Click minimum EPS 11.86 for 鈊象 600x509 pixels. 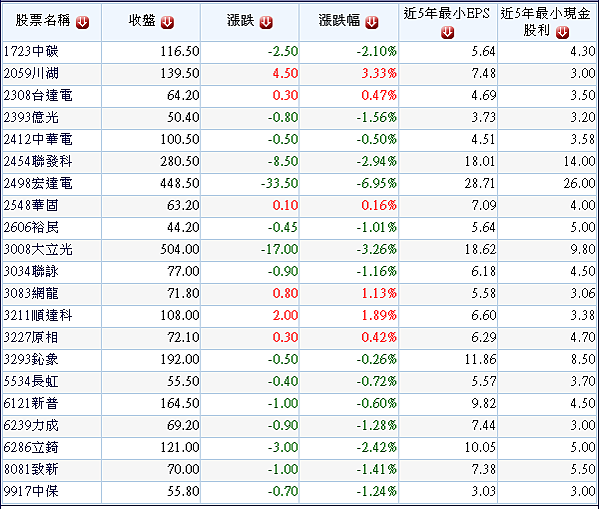(x=480, y=359)
